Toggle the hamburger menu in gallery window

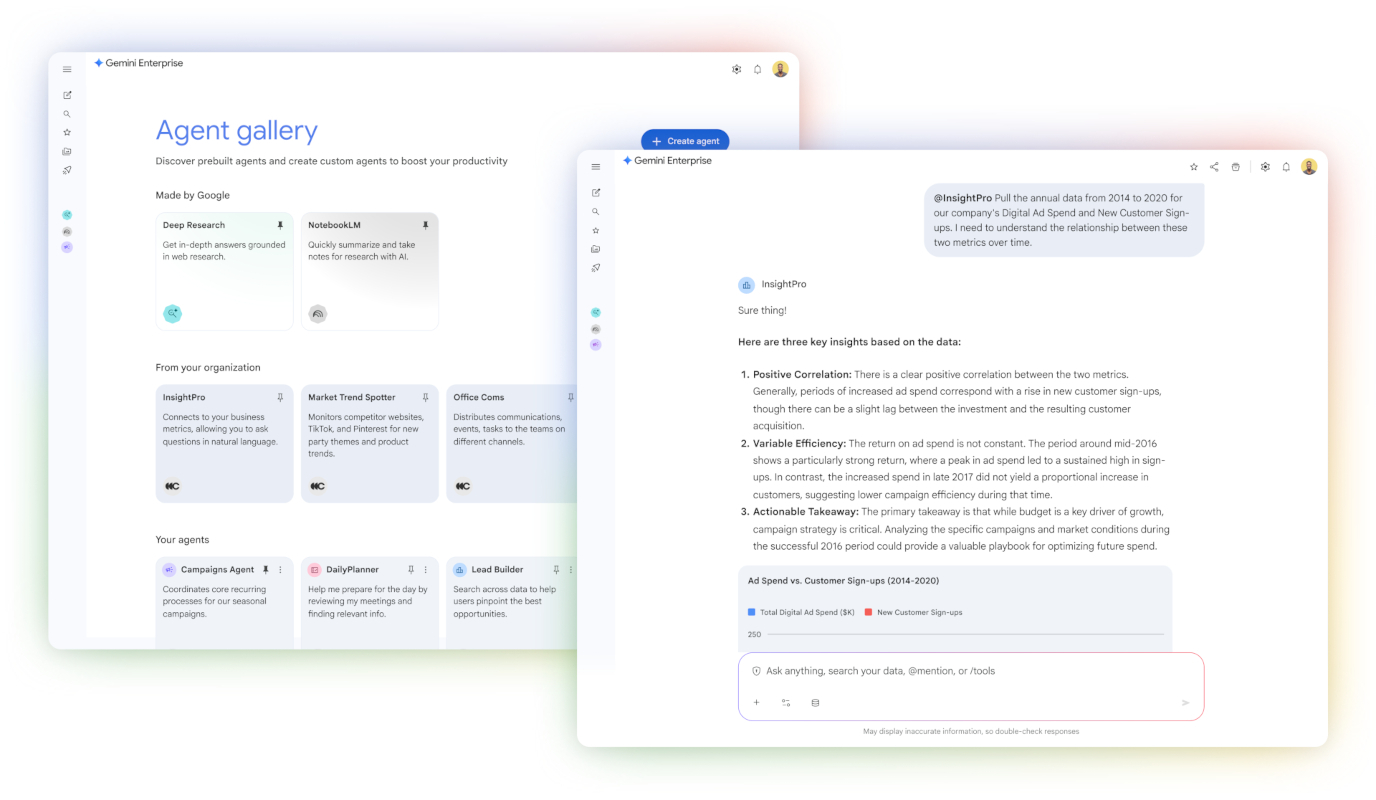pos(67,70)
